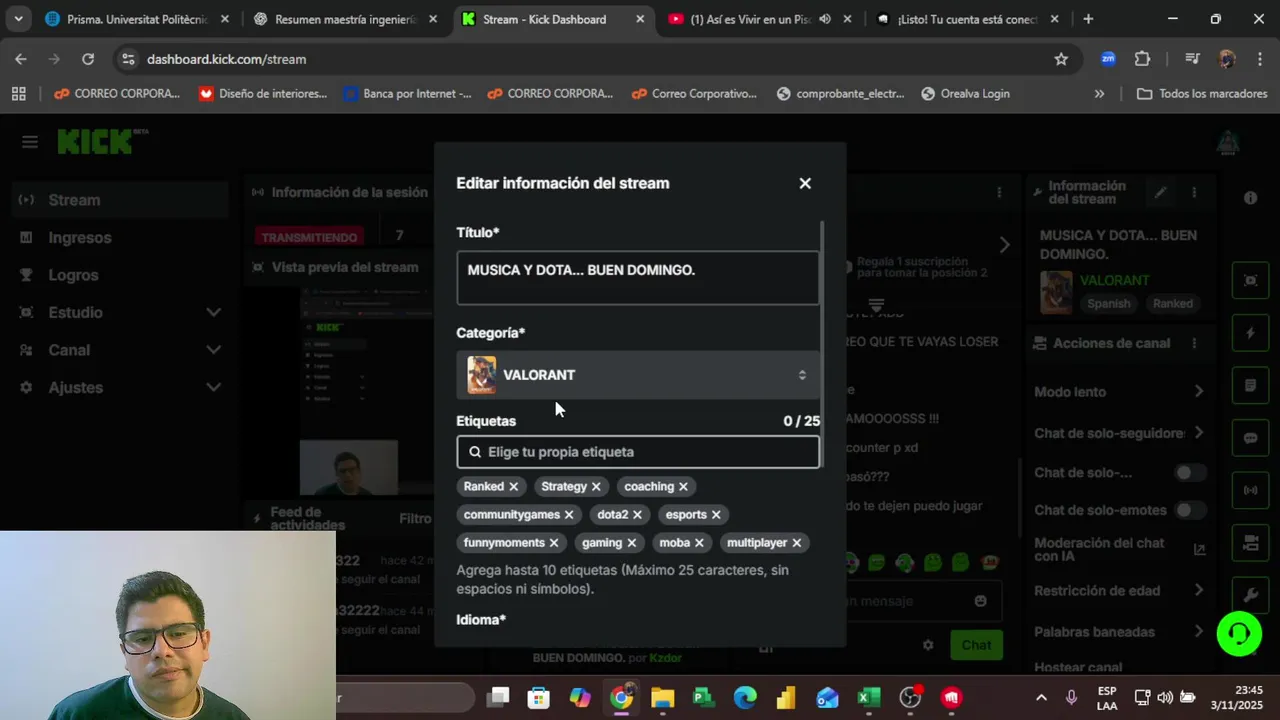Click the info icon in the right rail

pos(1250,198)
